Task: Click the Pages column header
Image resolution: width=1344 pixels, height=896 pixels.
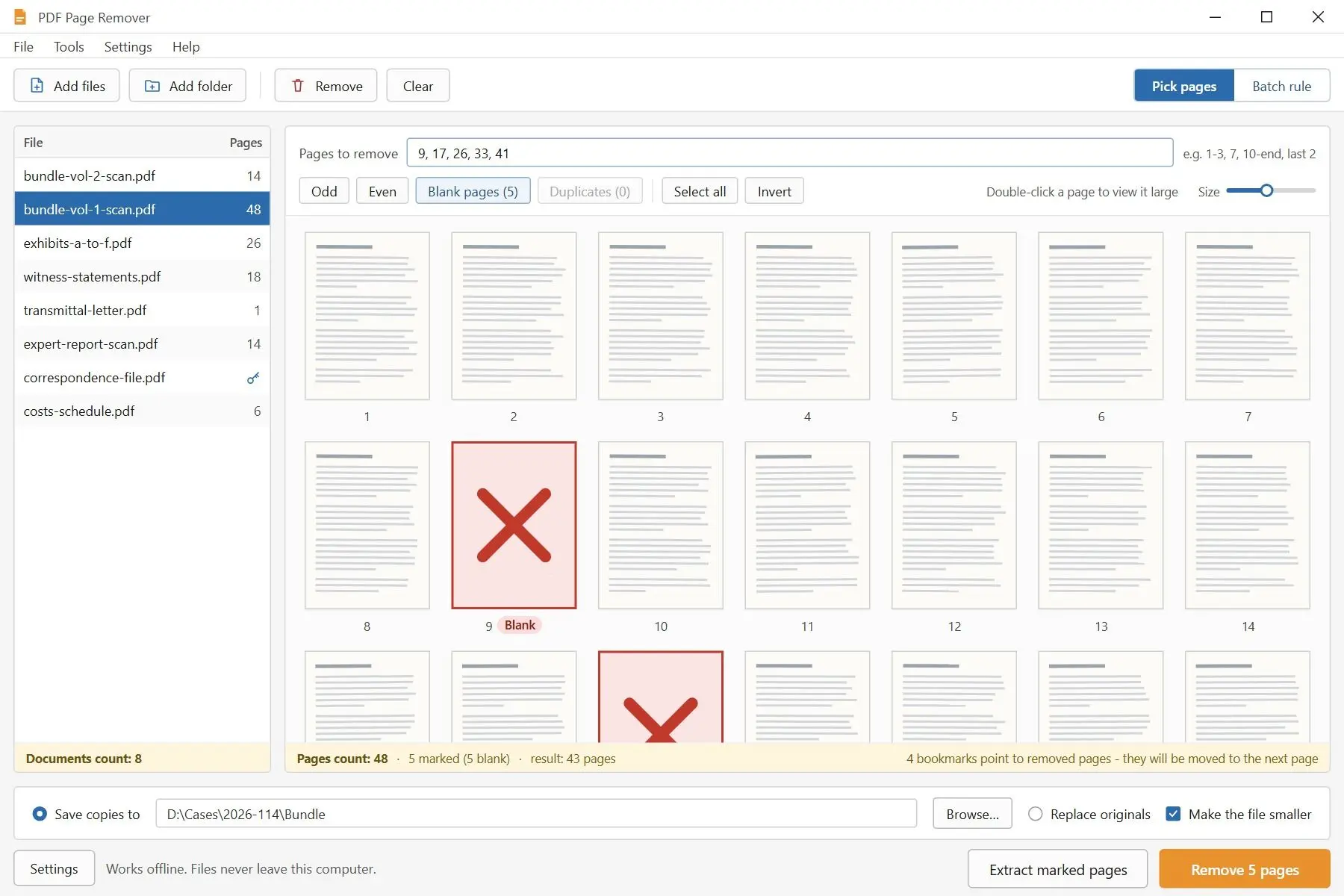Action: tap(246, 143)
